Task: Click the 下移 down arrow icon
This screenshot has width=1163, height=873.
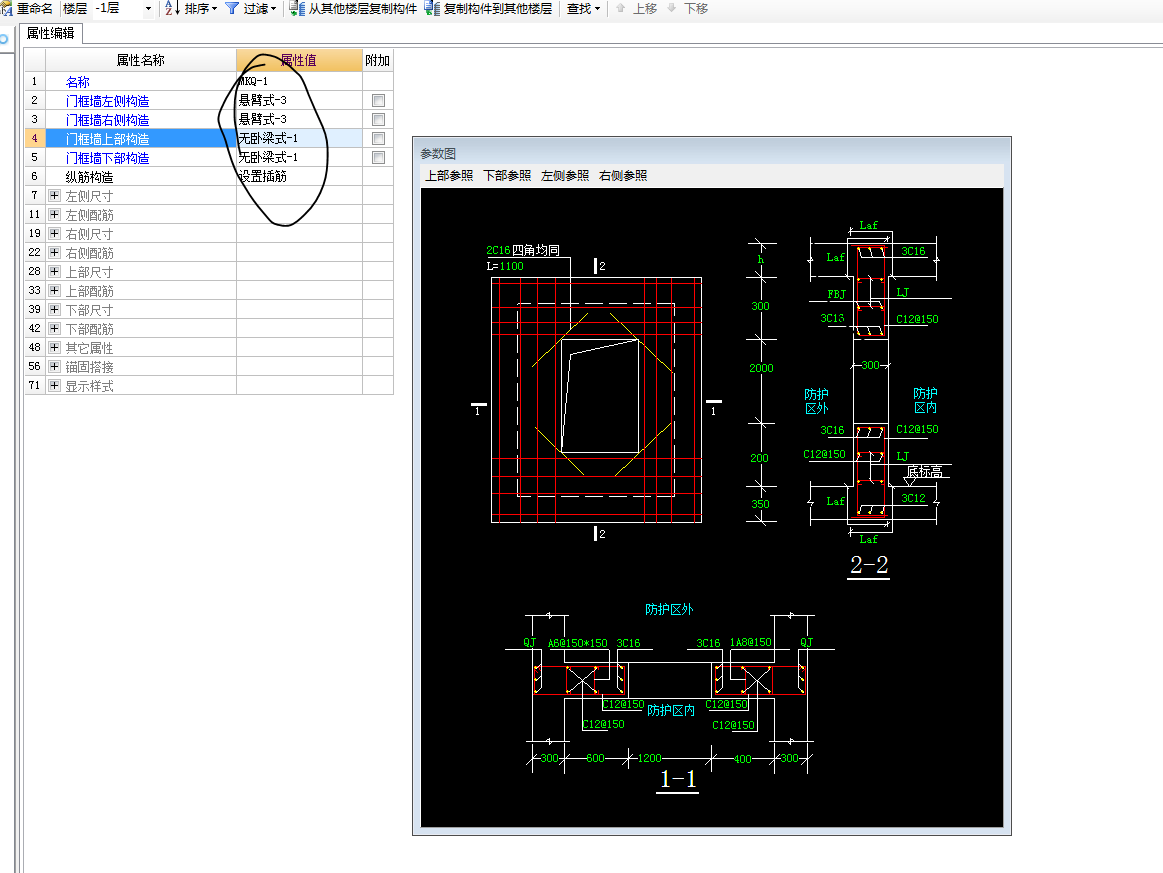Action: (671, 8)
